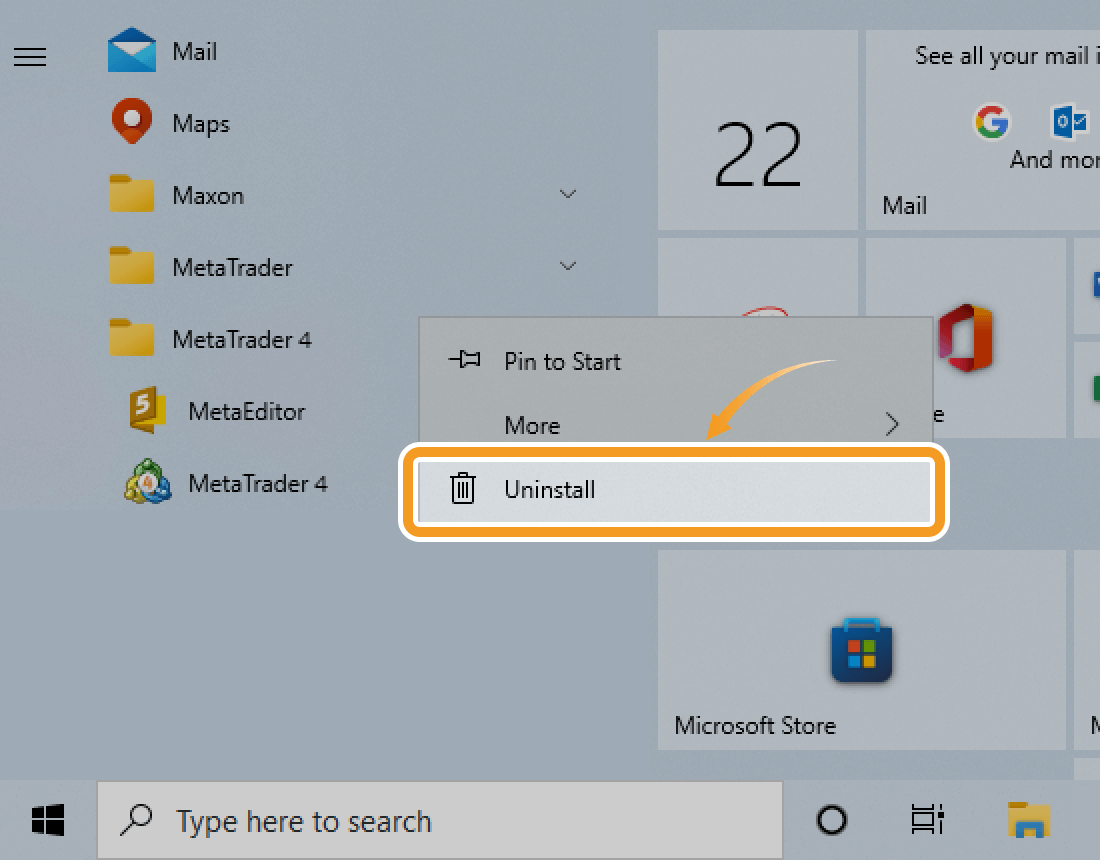This screenshot has width=1100, height=860.
Task: Open the calendar tile showing 22
Action: 757,130
